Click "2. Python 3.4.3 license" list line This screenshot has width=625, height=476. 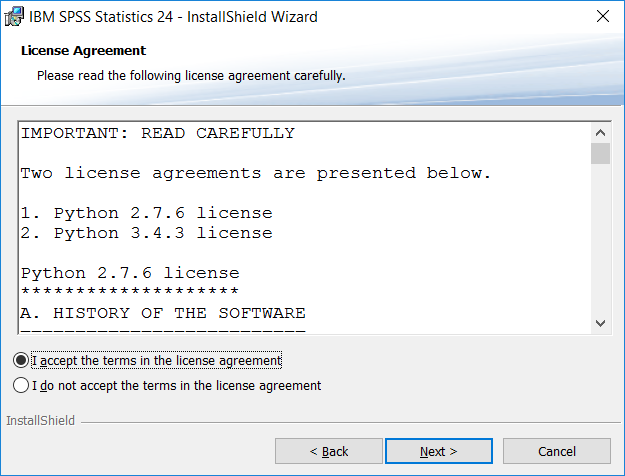[147, 233]
